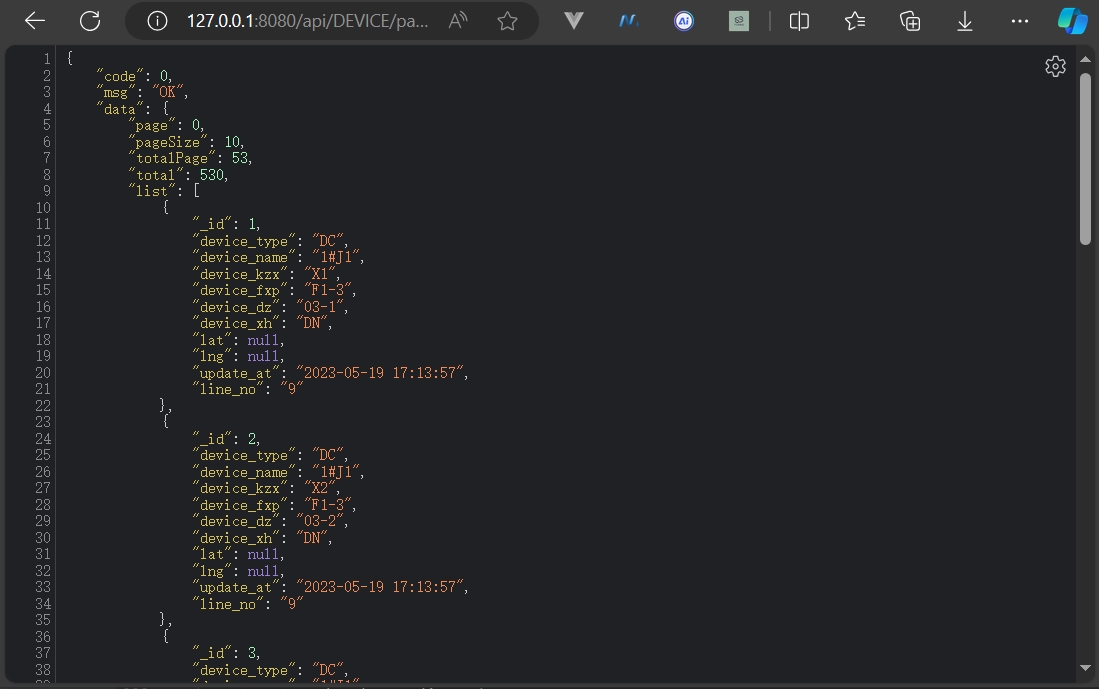Click the address bar URL
Screen dimensions: 1099x689
[x=308, y=21]
